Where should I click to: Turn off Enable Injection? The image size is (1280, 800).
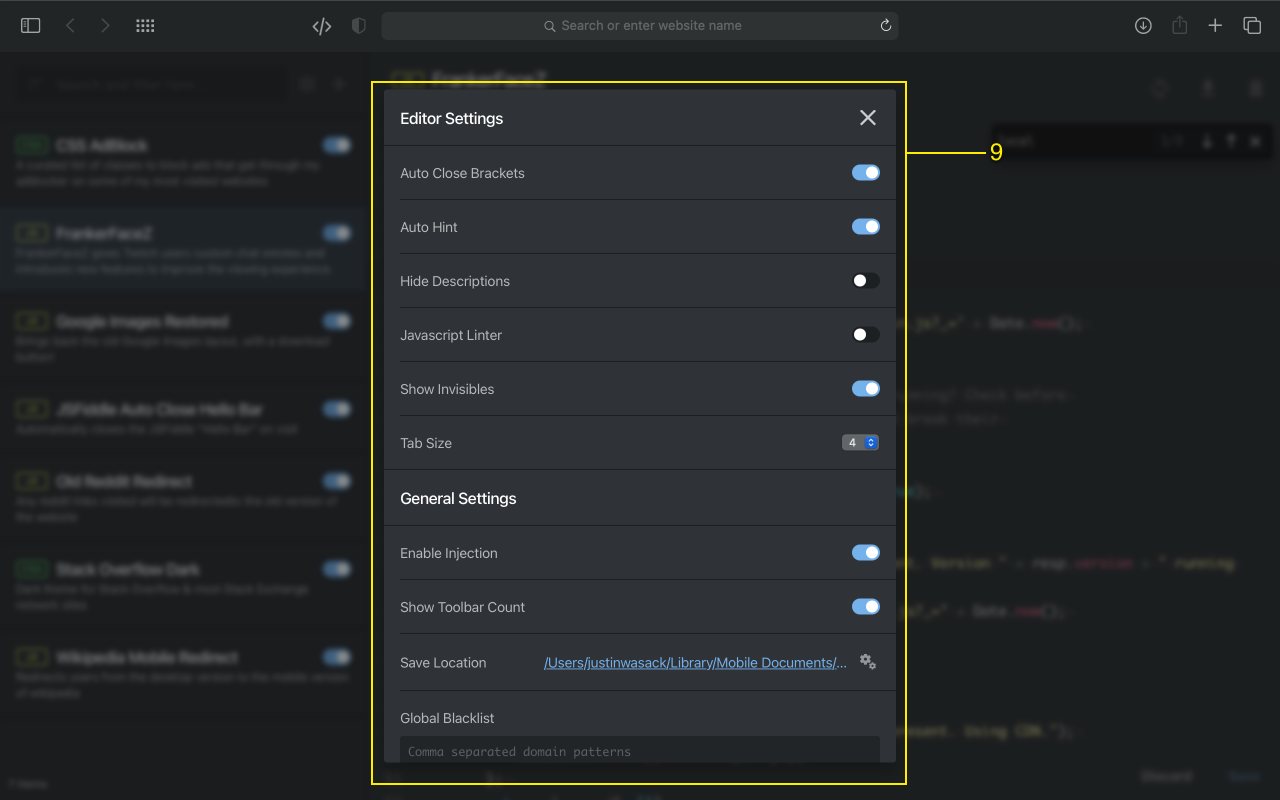point(865,552)
